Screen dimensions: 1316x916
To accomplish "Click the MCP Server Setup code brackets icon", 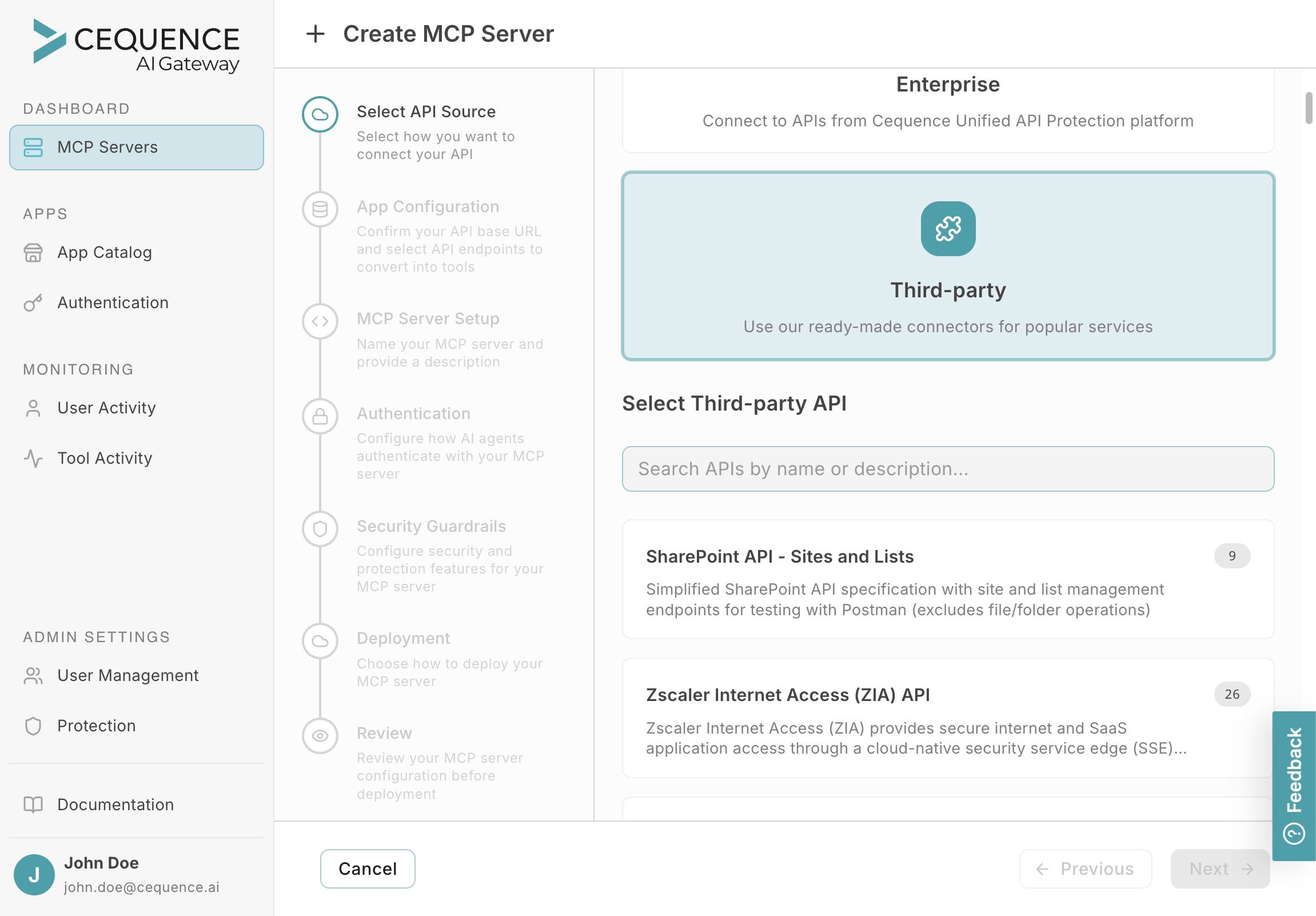I will coord(320,321).
